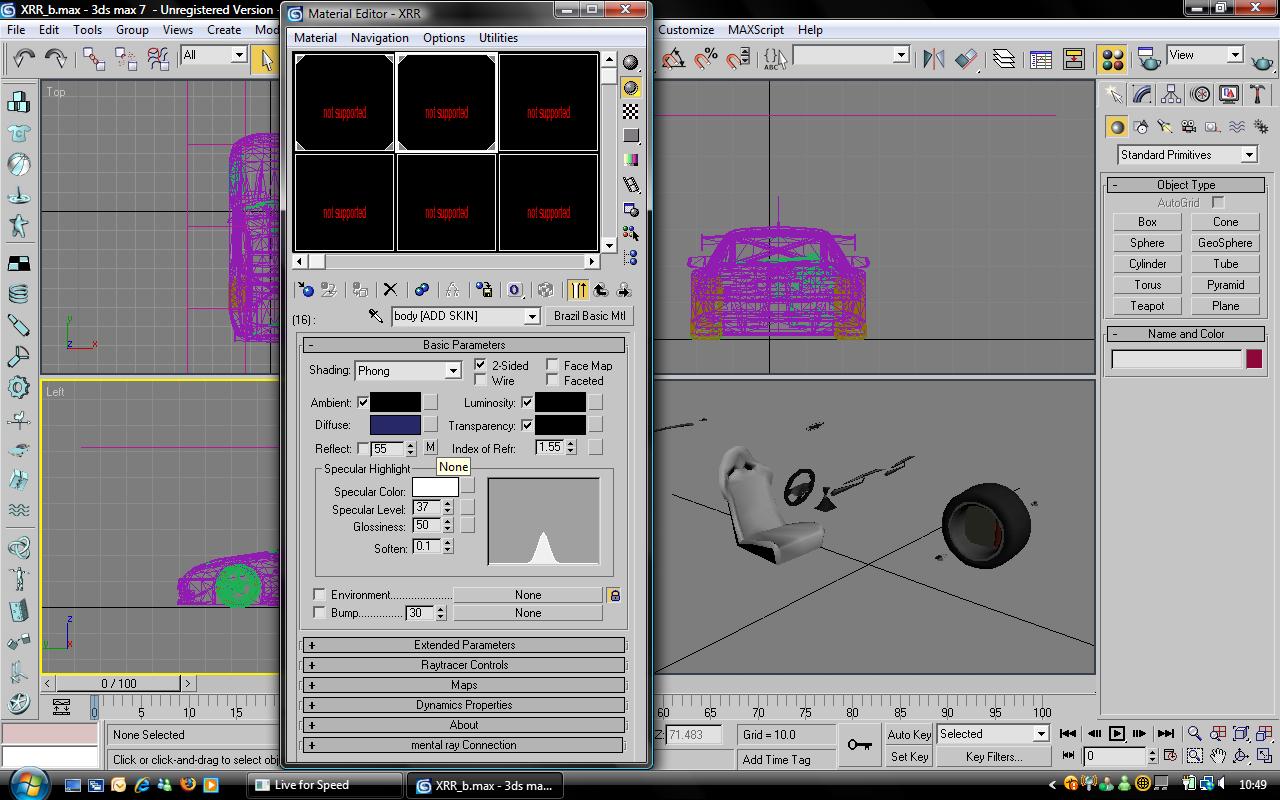Screen dimensions: 1280x800
Task: Click the Render Scene teapot icon
Action: coord(1151,59)
